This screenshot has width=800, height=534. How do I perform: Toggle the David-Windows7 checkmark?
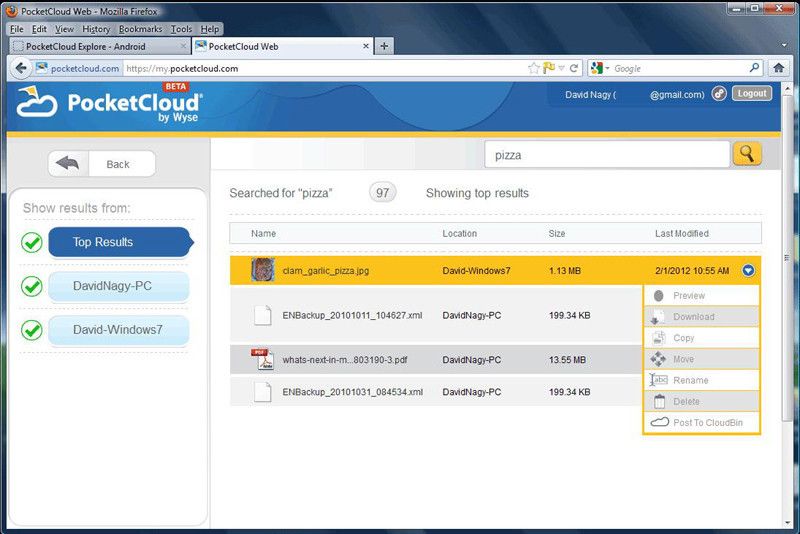click(x=32, y=330)
